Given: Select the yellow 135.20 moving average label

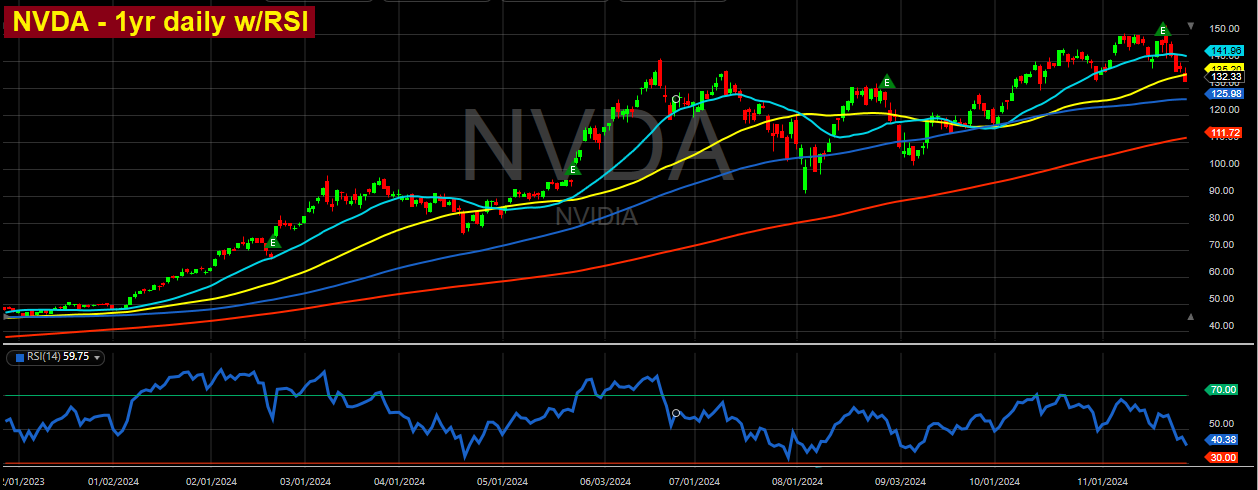Looking at the screenshot, I should pyautogui.click(x=1224, y=68).
